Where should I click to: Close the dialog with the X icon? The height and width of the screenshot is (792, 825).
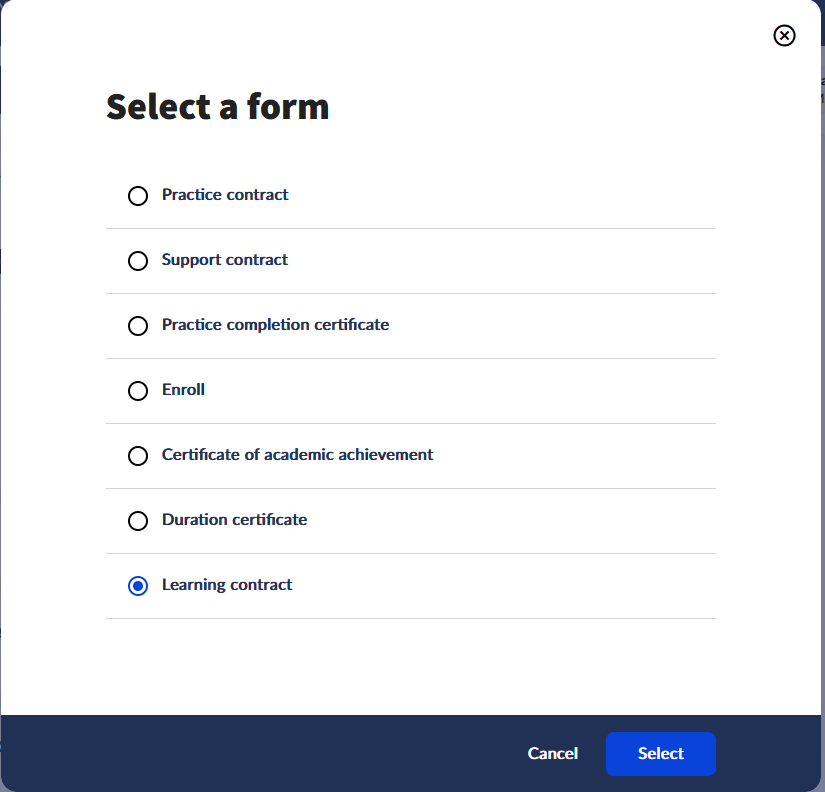(x=785, y=36)
